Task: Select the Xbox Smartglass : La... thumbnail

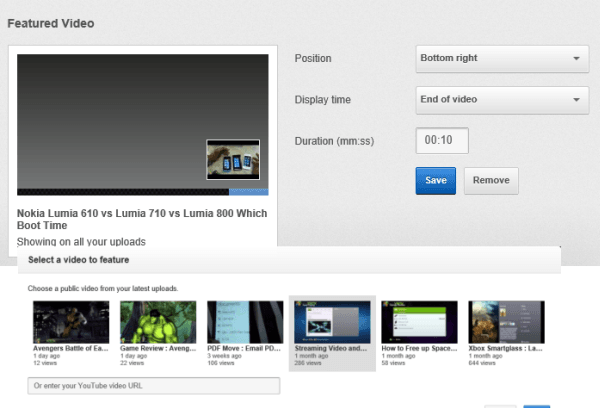Action: (506, 322)
